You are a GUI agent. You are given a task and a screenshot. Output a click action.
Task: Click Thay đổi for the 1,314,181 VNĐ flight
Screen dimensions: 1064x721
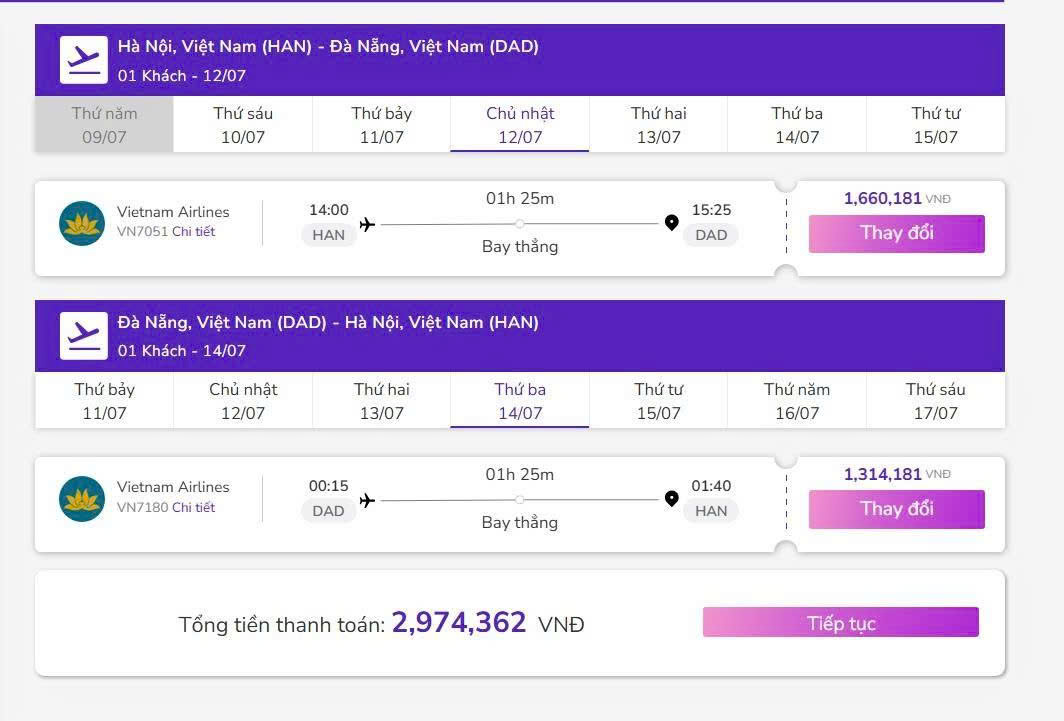tap(896, 509)
